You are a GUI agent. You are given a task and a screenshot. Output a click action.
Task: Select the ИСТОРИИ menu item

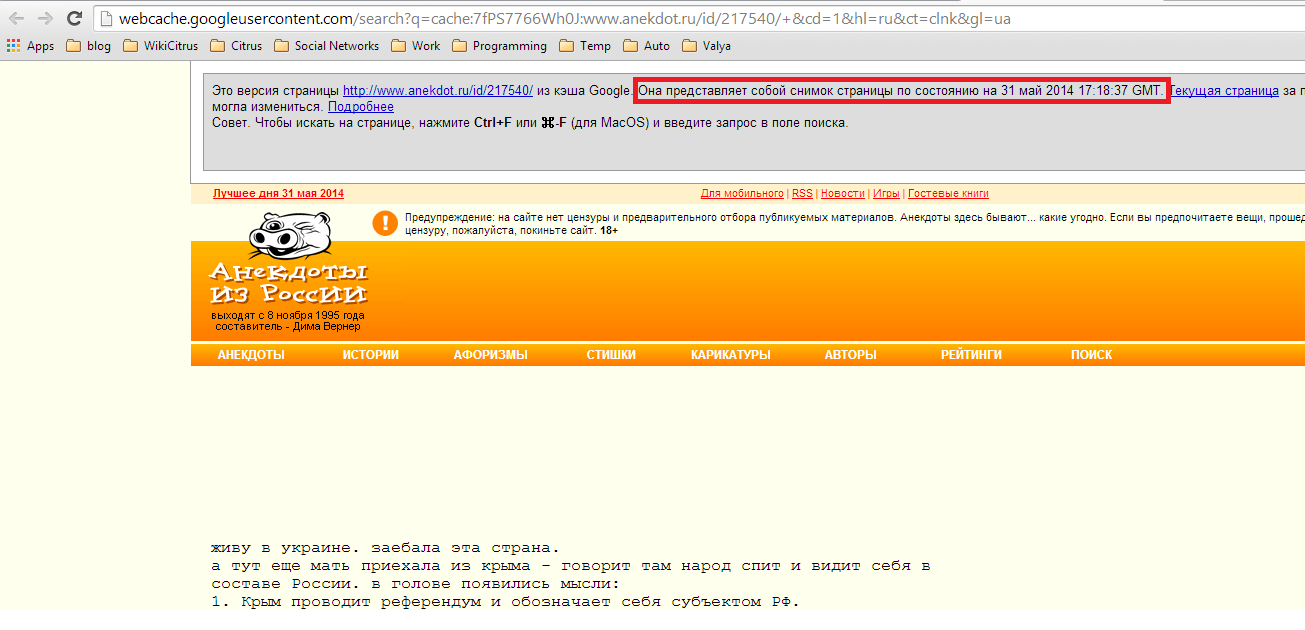click(370, 355)
